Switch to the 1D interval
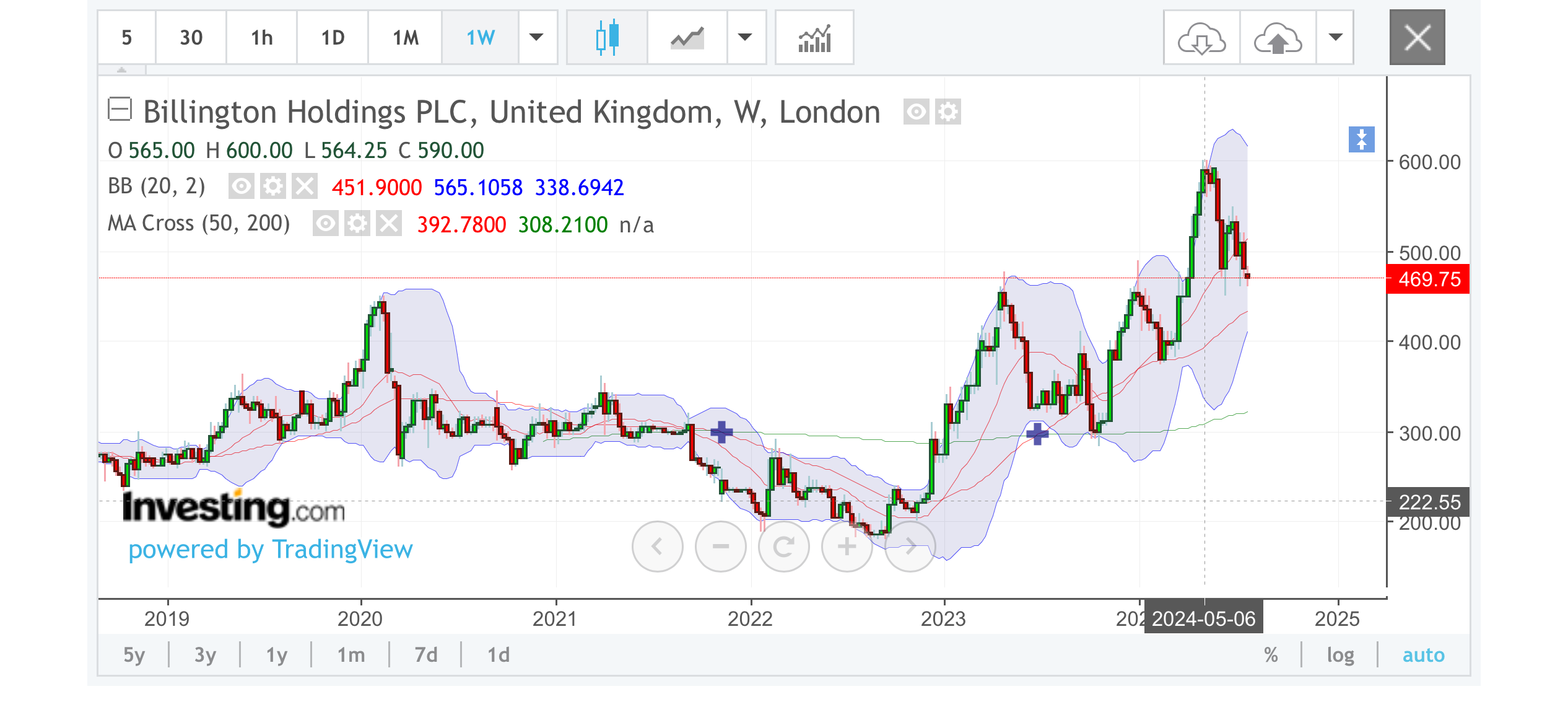 click(333, 37)
